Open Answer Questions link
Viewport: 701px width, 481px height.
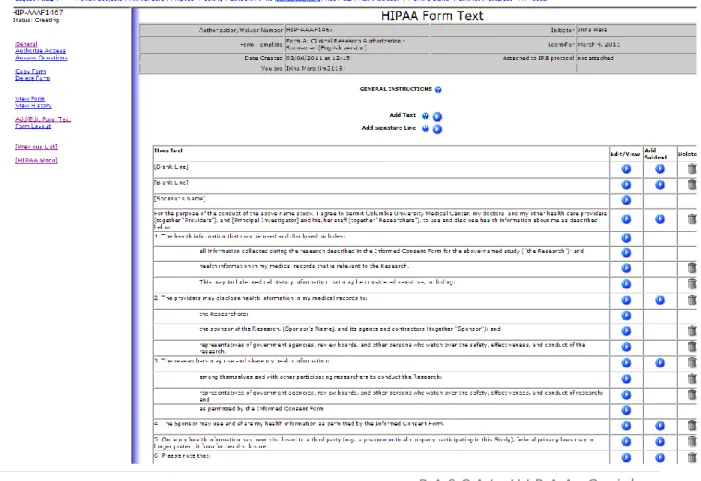point(41,58)
